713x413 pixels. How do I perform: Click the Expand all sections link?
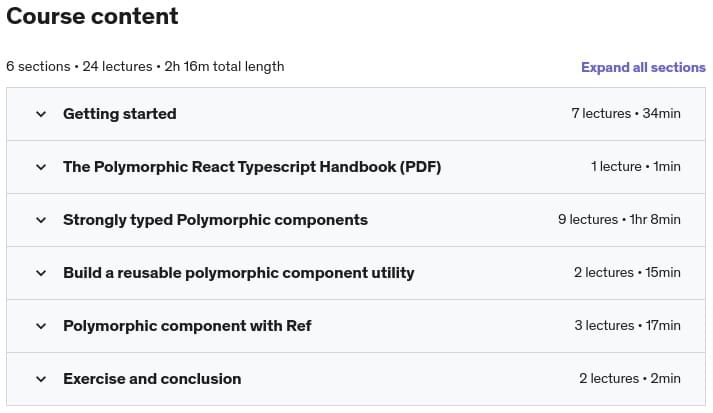[x=643, y=67]
